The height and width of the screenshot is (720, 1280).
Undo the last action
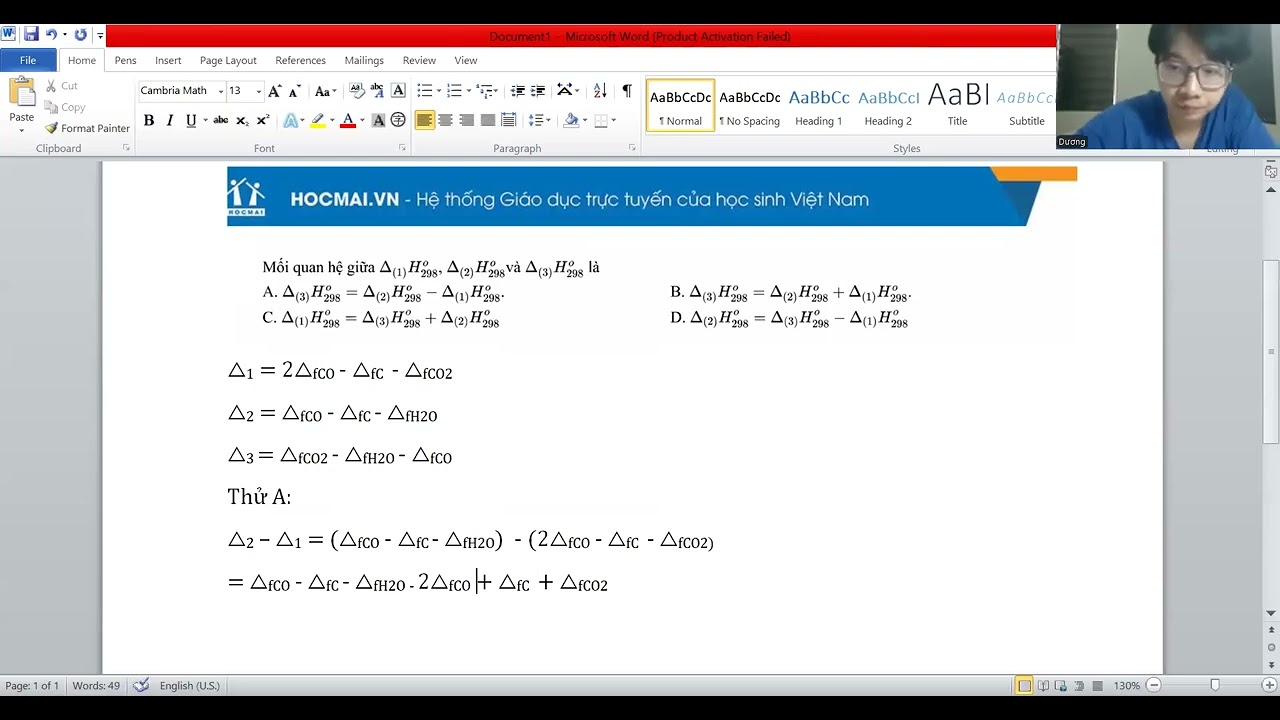[x=51, y=35]
